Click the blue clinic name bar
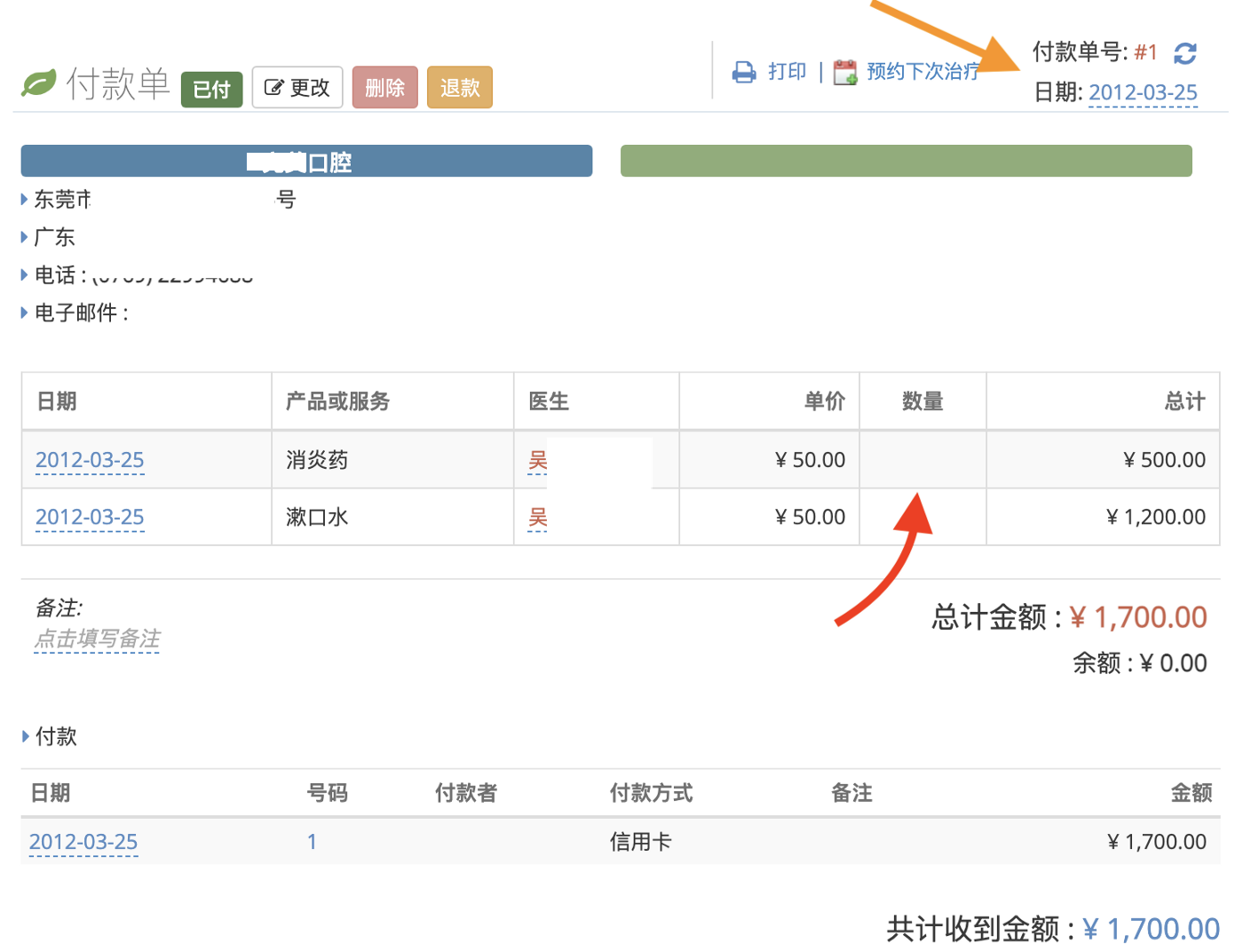1243x952 pixels. click(306, 161)
